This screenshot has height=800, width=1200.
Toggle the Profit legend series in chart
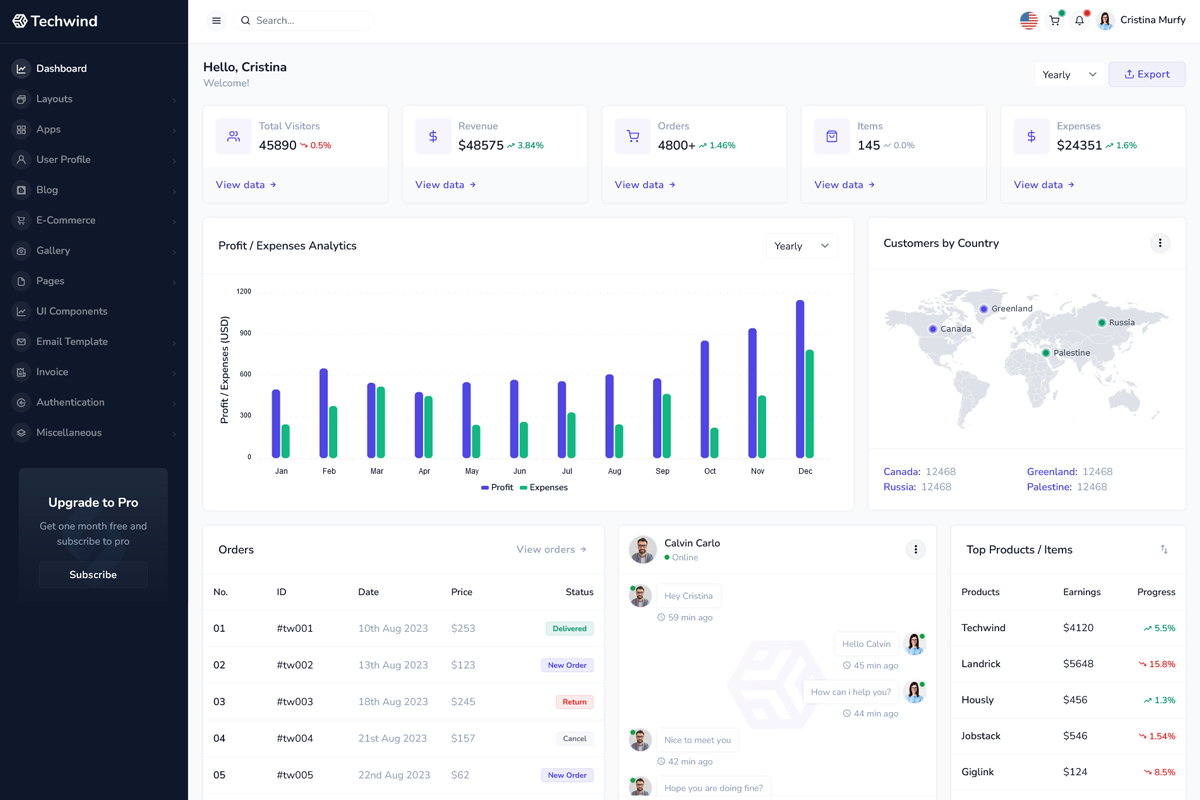pyautogui.click(x=497, y=487)
